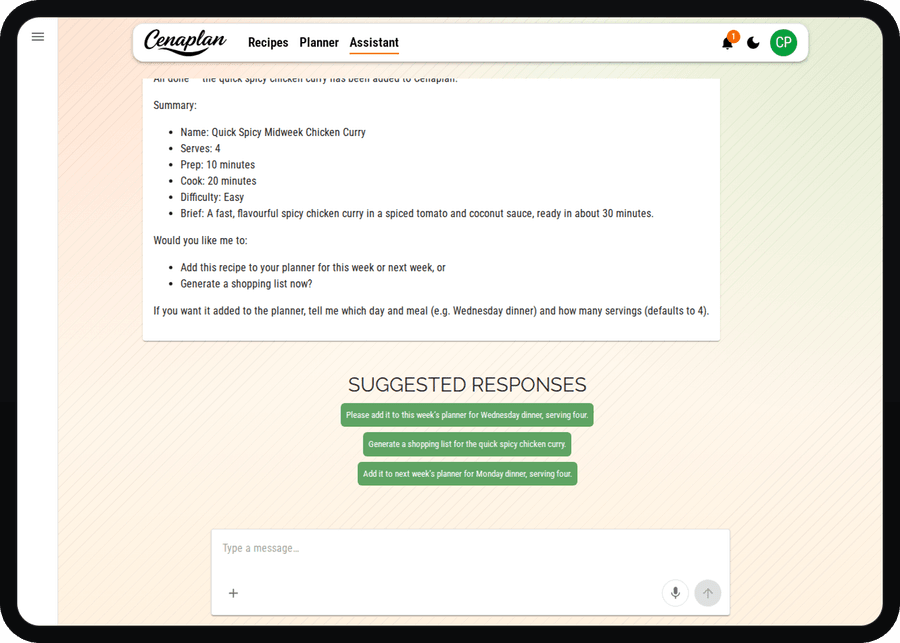Click the 'Would you like me to:' text
This screenshot has height=643, width=900.
200,240
